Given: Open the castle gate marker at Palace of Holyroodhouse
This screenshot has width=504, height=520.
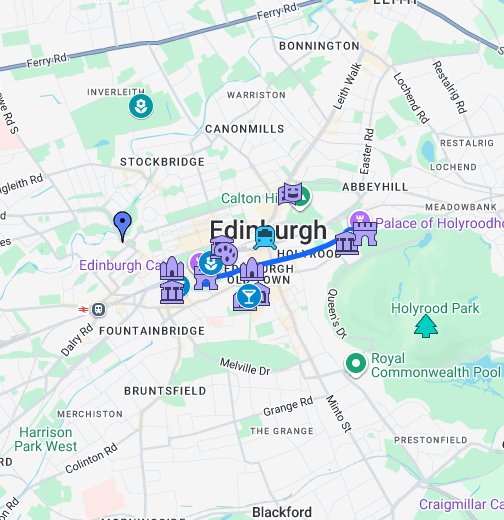Looking at the screenshot, I should [x=365, y=234].
